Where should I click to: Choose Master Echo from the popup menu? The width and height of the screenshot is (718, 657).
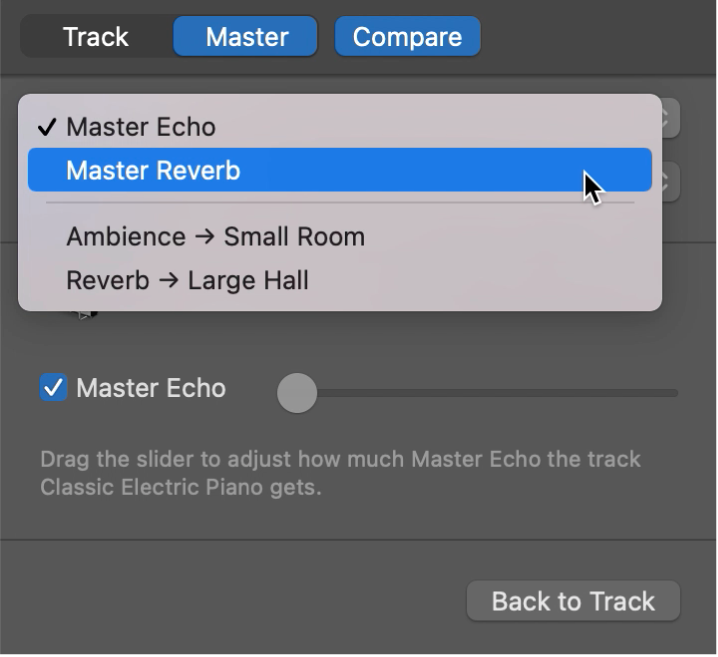141,127
